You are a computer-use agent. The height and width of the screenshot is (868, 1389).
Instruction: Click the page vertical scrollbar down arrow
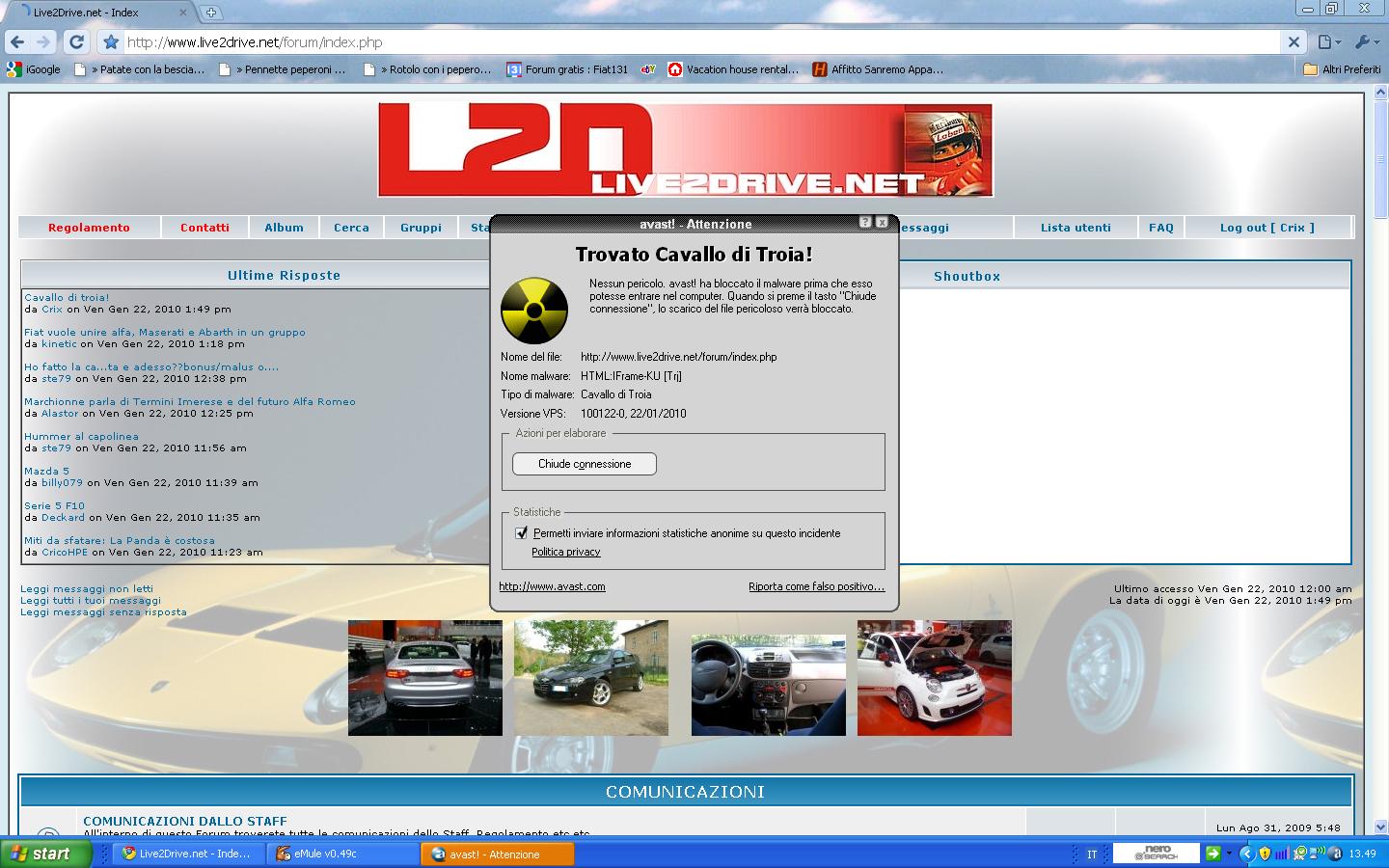[1380, 827]
